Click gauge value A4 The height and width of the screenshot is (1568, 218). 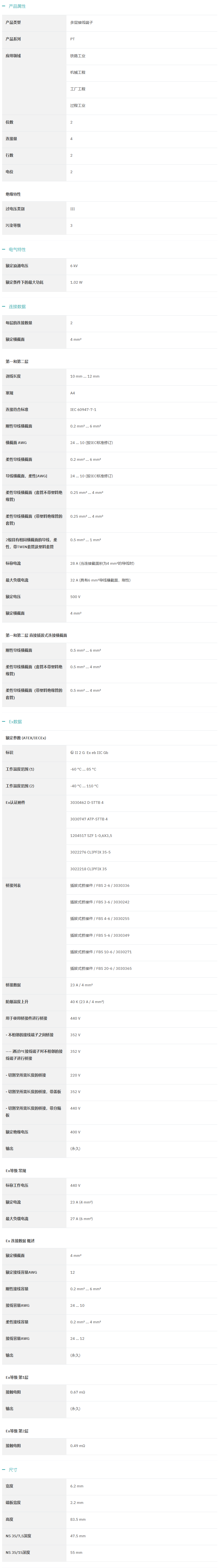tap(73, 393)
